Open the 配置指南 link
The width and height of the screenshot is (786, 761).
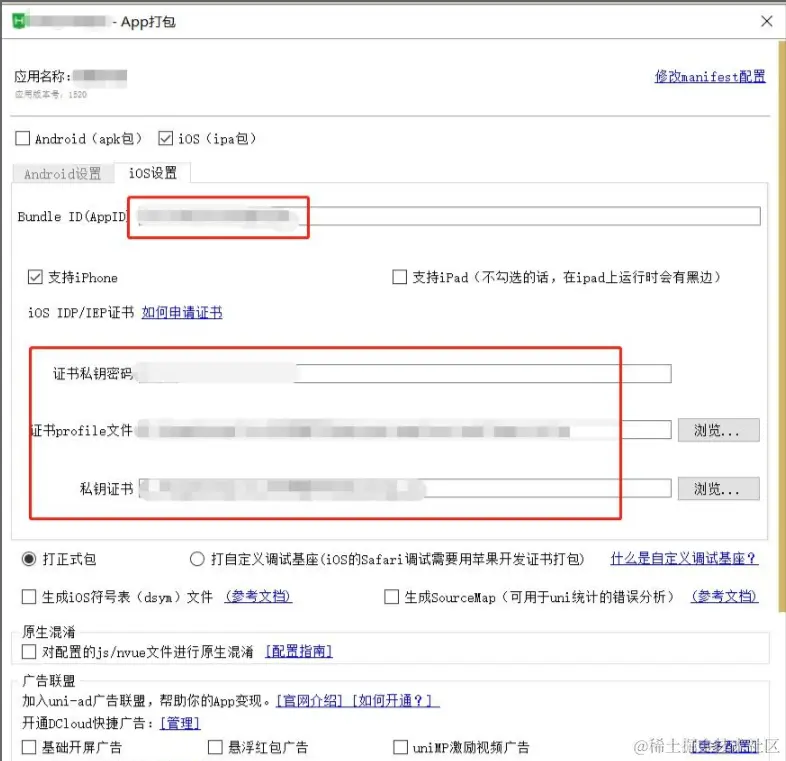click(299, 651)
